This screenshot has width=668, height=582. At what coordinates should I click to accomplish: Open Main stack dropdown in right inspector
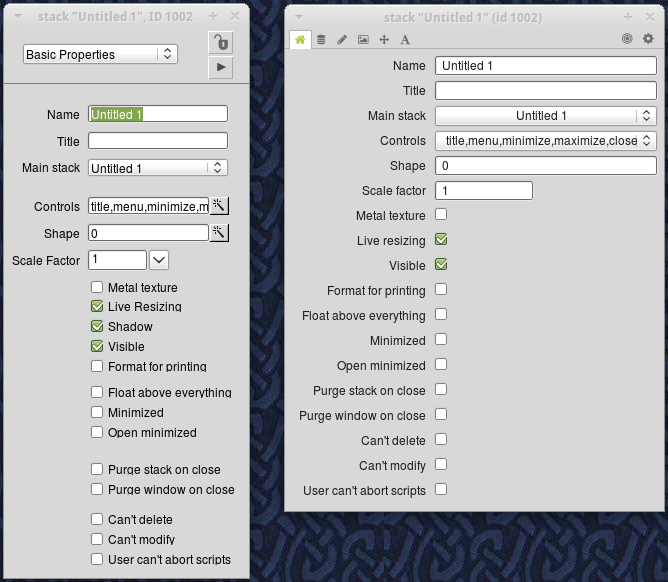546,116
